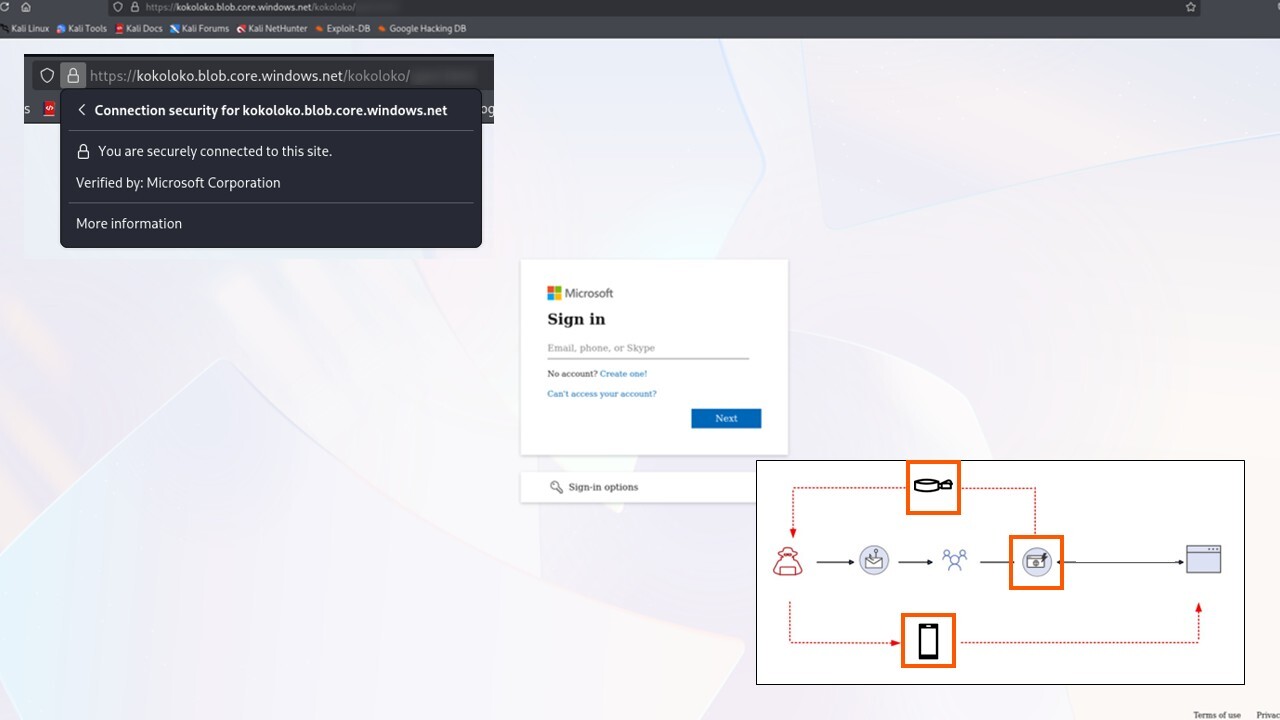
Task: Click the users group icon in diagram
Action: tap(954, 561)
